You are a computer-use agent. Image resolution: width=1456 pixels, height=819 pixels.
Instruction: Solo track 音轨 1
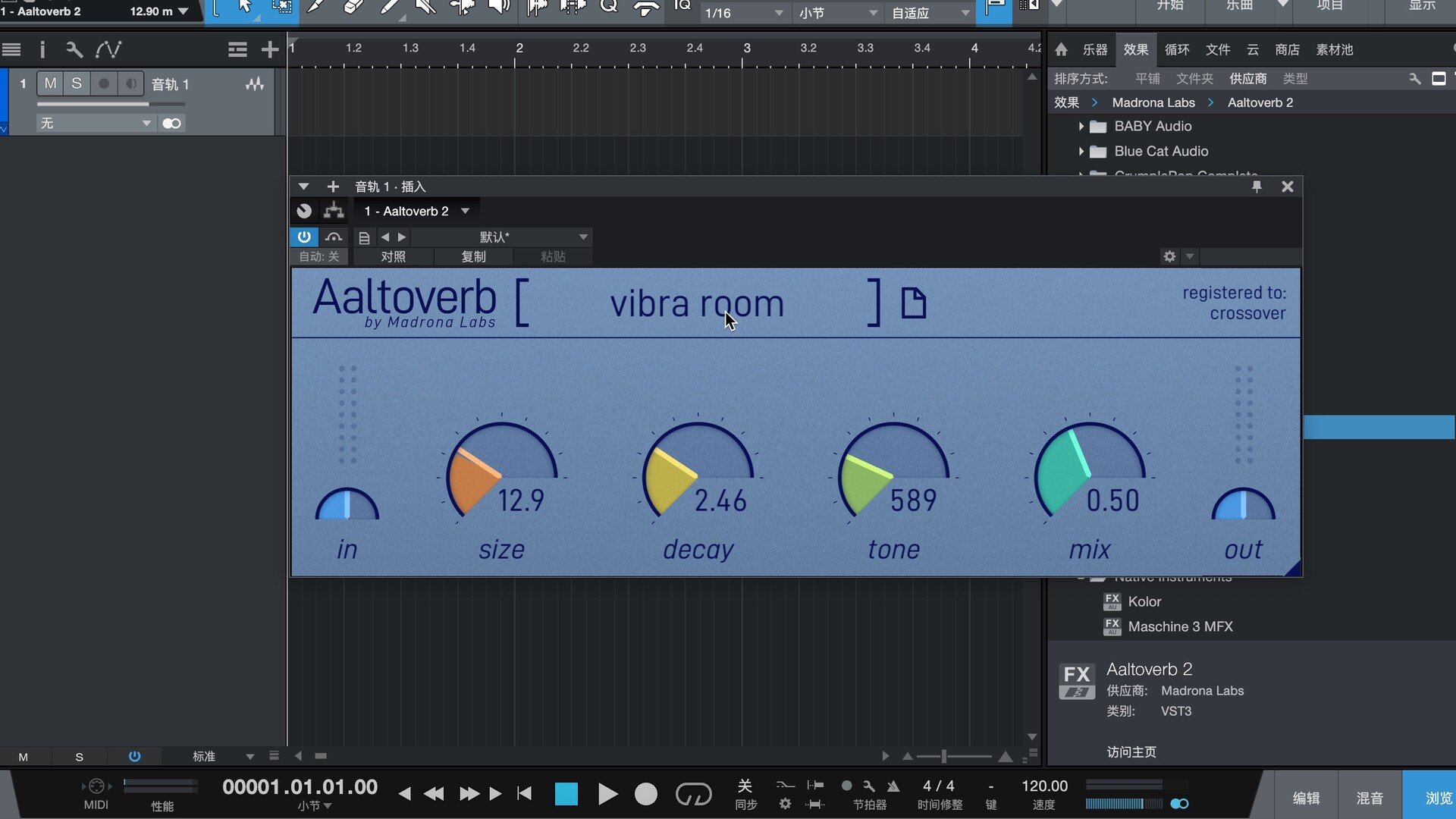tap(77, 83)
